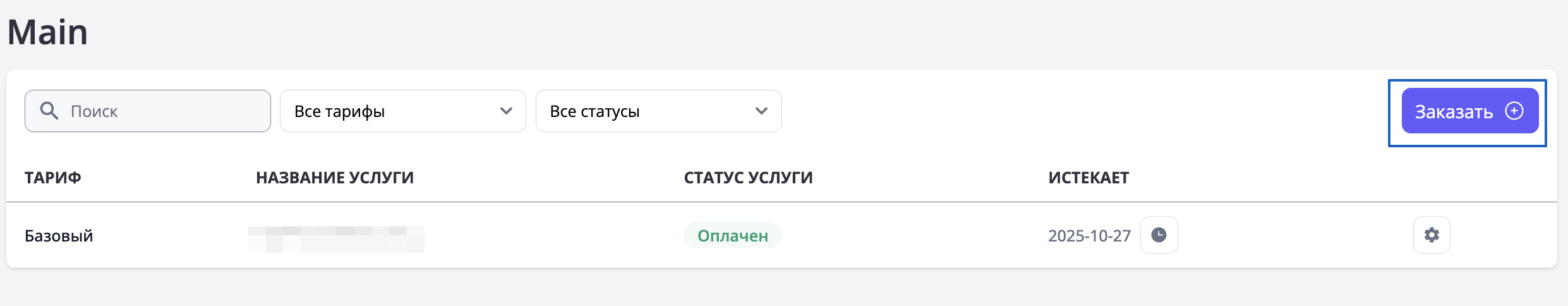Click the magnifier icon in search box
This screenshot has width=1568, height=306.
(49, 111)
